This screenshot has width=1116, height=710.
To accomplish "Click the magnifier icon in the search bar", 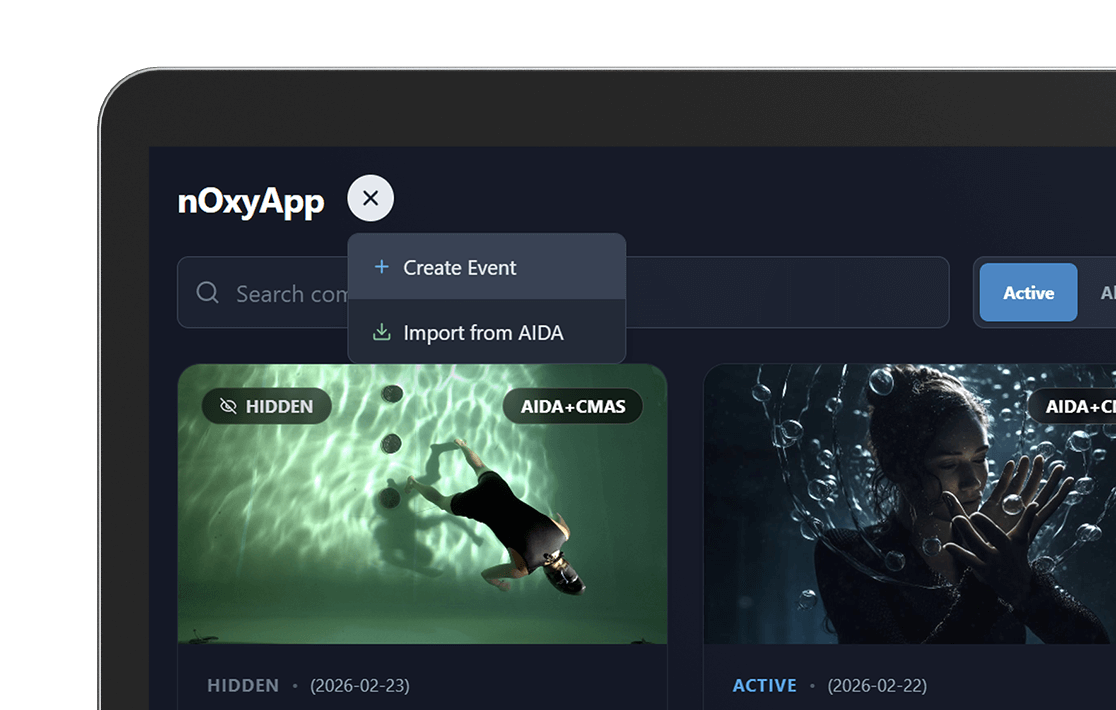I will (208, 293).
